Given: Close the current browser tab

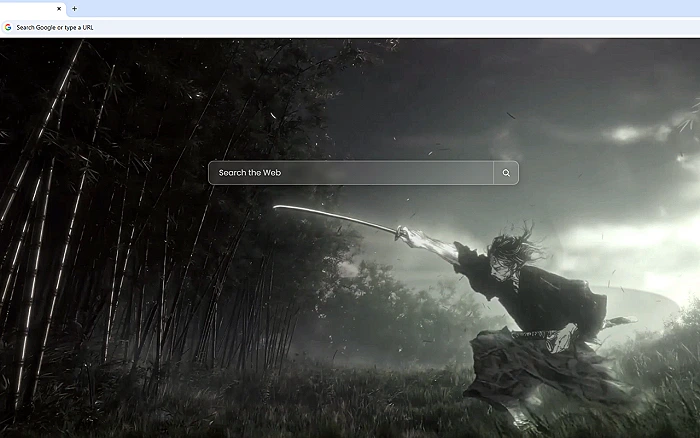Looking at the screenshot, I should [x=59, y=8].
